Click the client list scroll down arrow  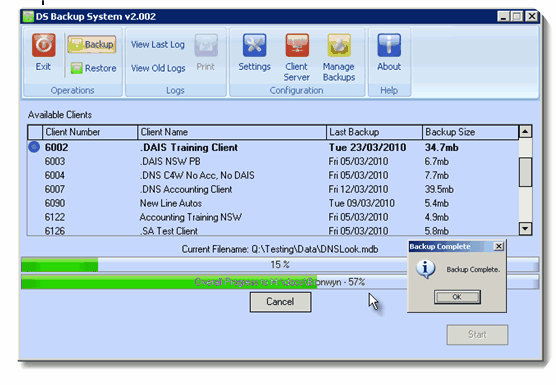[x=525, y=229]
